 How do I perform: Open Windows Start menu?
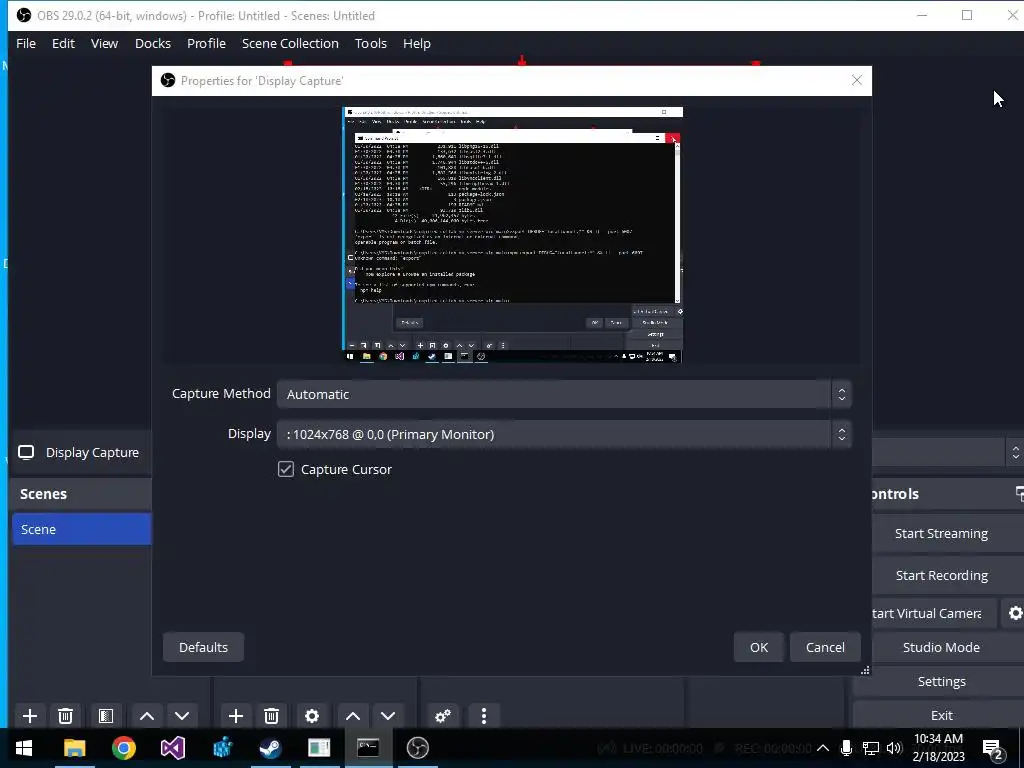point(24,748)
